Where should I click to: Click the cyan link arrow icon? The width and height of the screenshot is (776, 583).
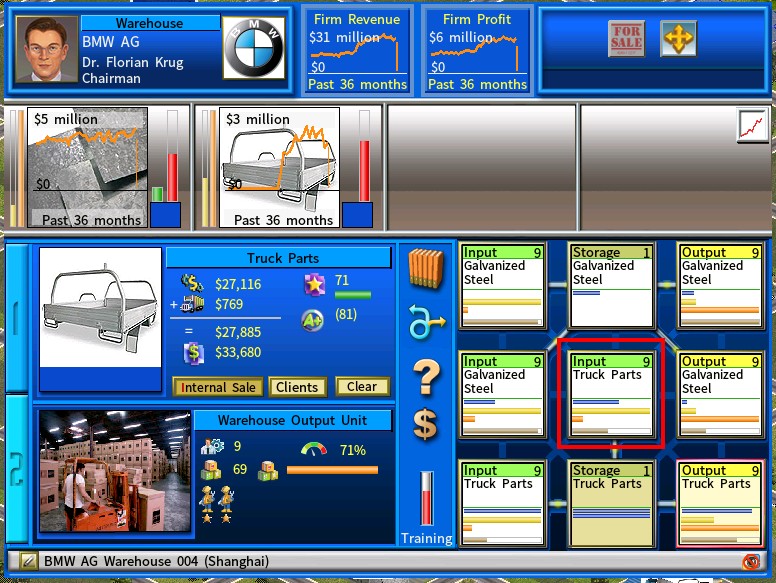(x=426, y=322)
